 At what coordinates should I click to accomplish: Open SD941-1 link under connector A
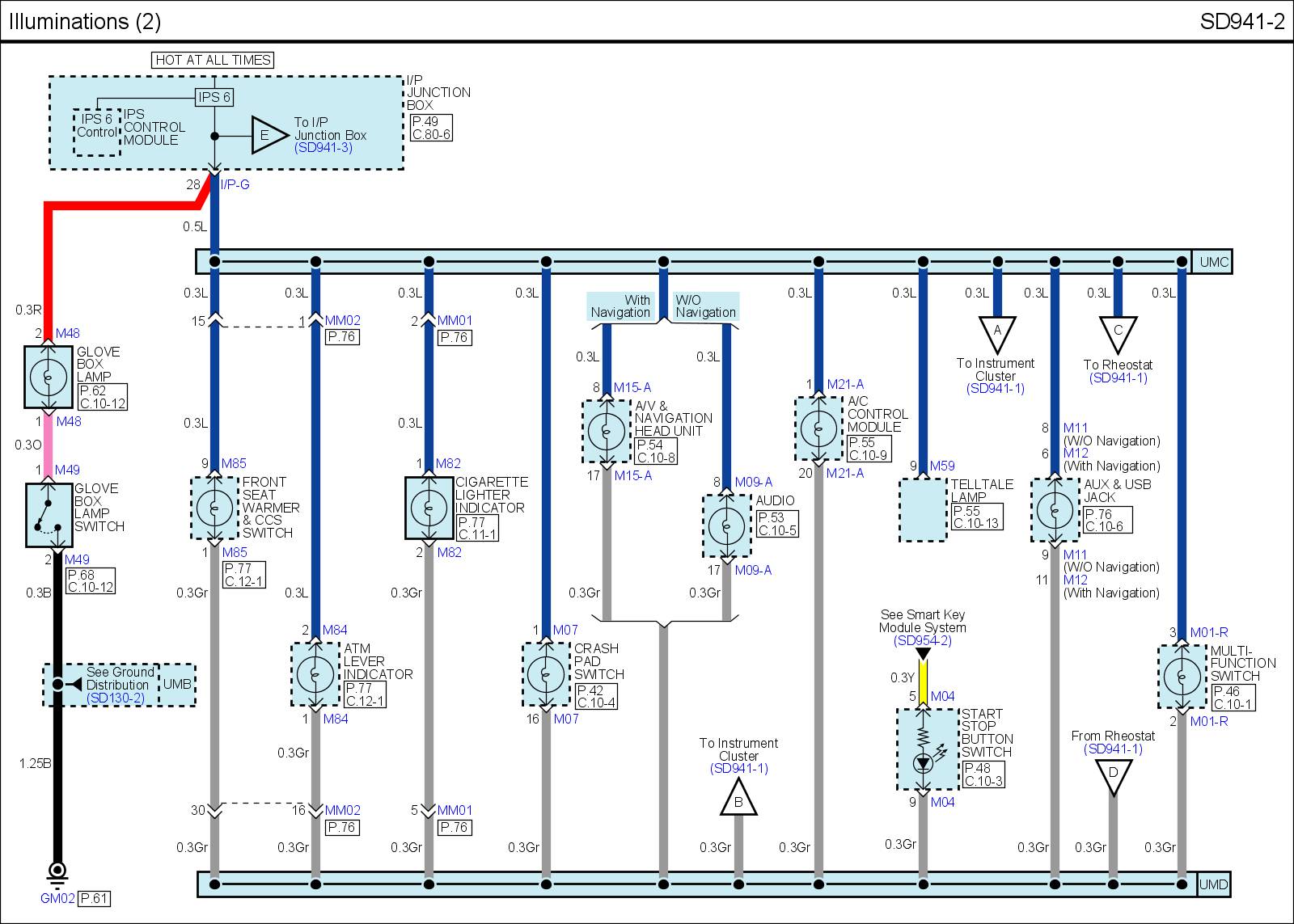pyautogui.click(x=996, y=389)
